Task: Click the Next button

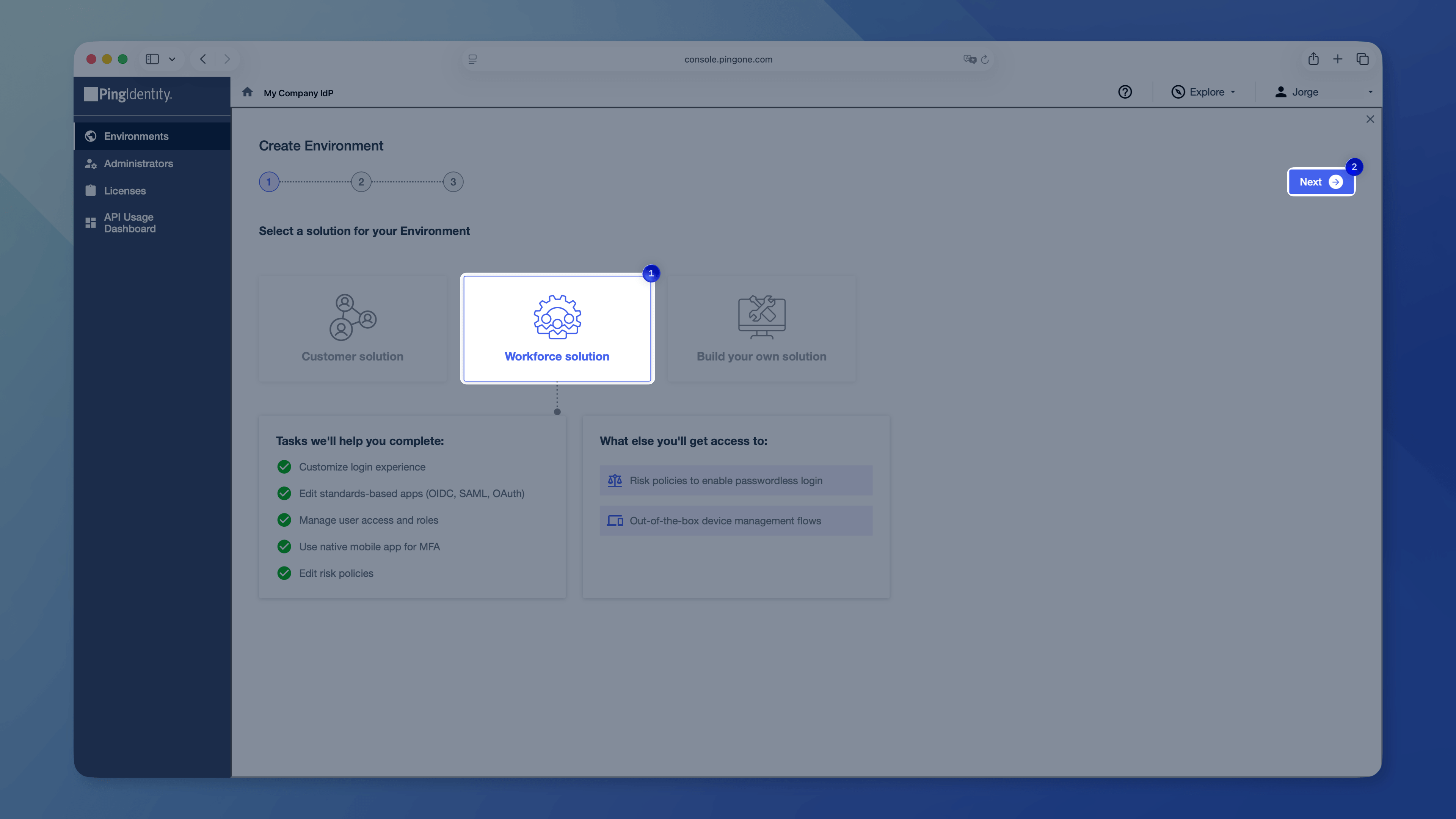Action: tap(1321, 182)
